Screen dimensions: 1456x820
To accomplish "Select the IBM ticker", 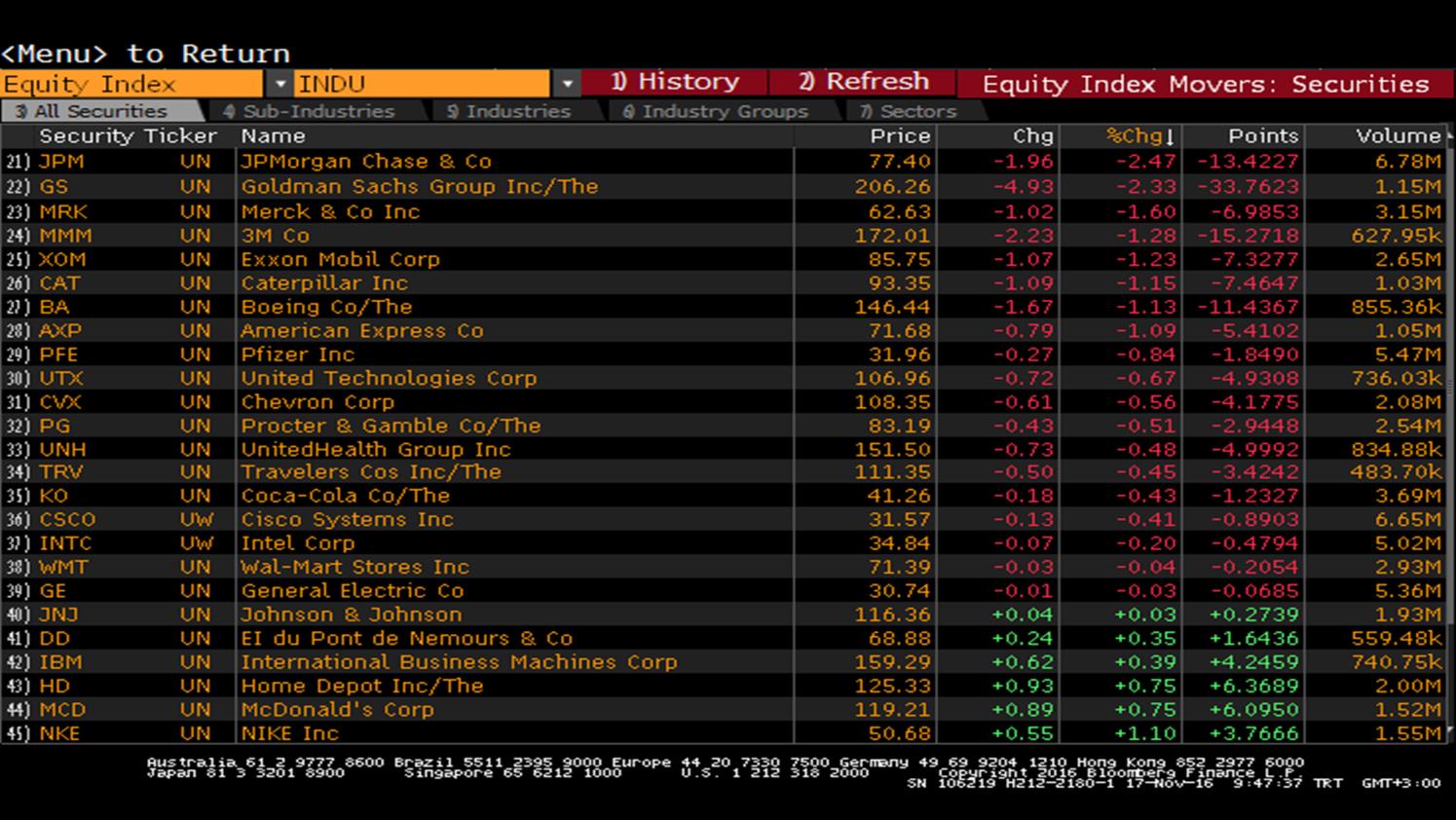I will [x=60, y=662].
